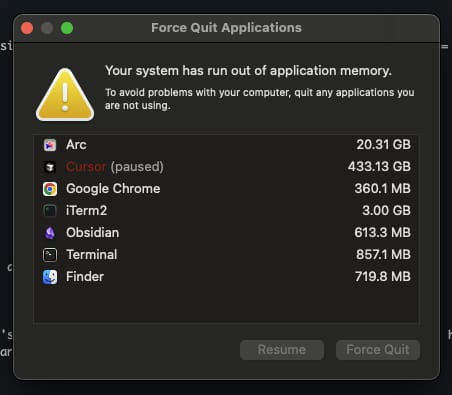Click Cursor's 433.13 GB memory value
Viewport: 452px width, 395px height.
point(379,166)
